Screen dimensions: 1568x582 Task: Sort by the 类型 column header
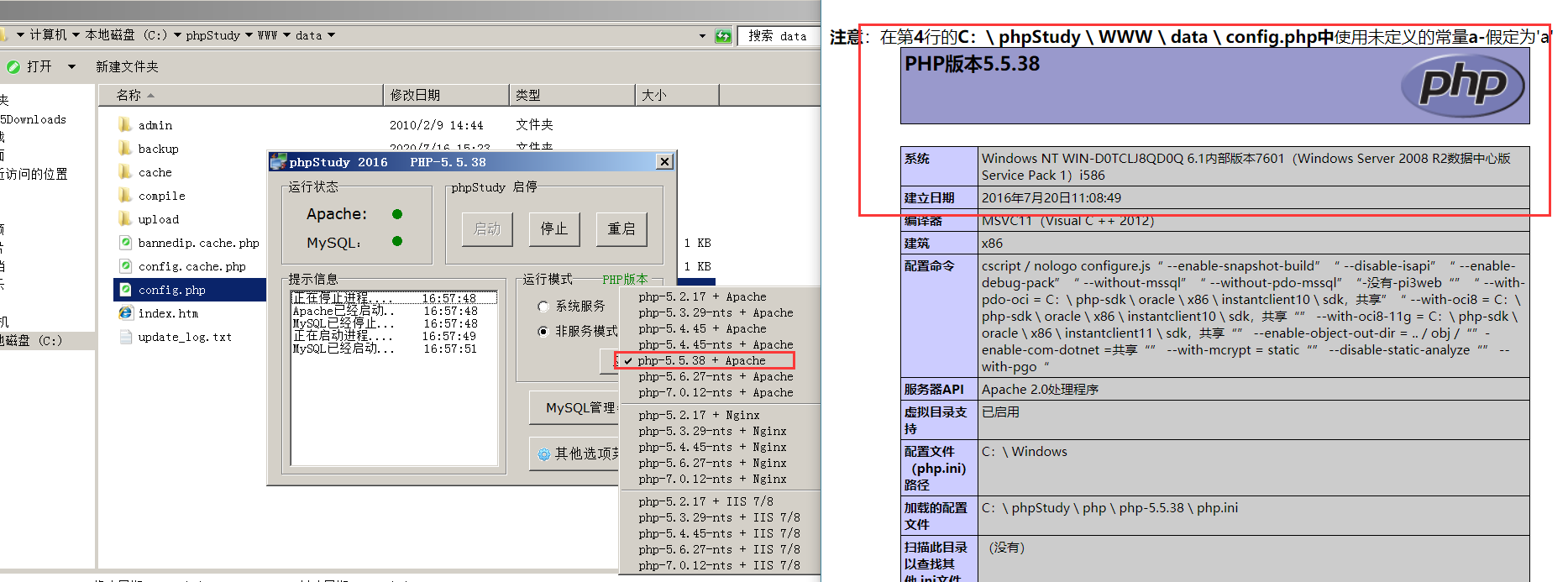point(572,95)
